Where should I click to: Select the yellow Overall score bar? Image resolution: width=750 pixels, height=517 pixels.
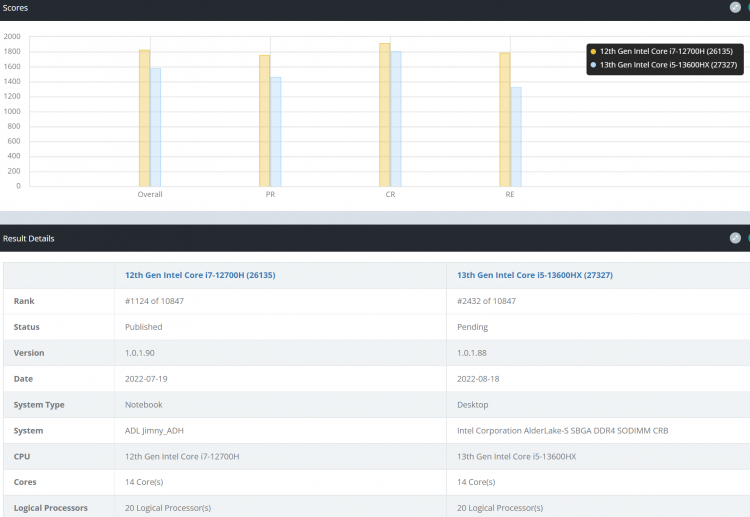click(144, 118)
